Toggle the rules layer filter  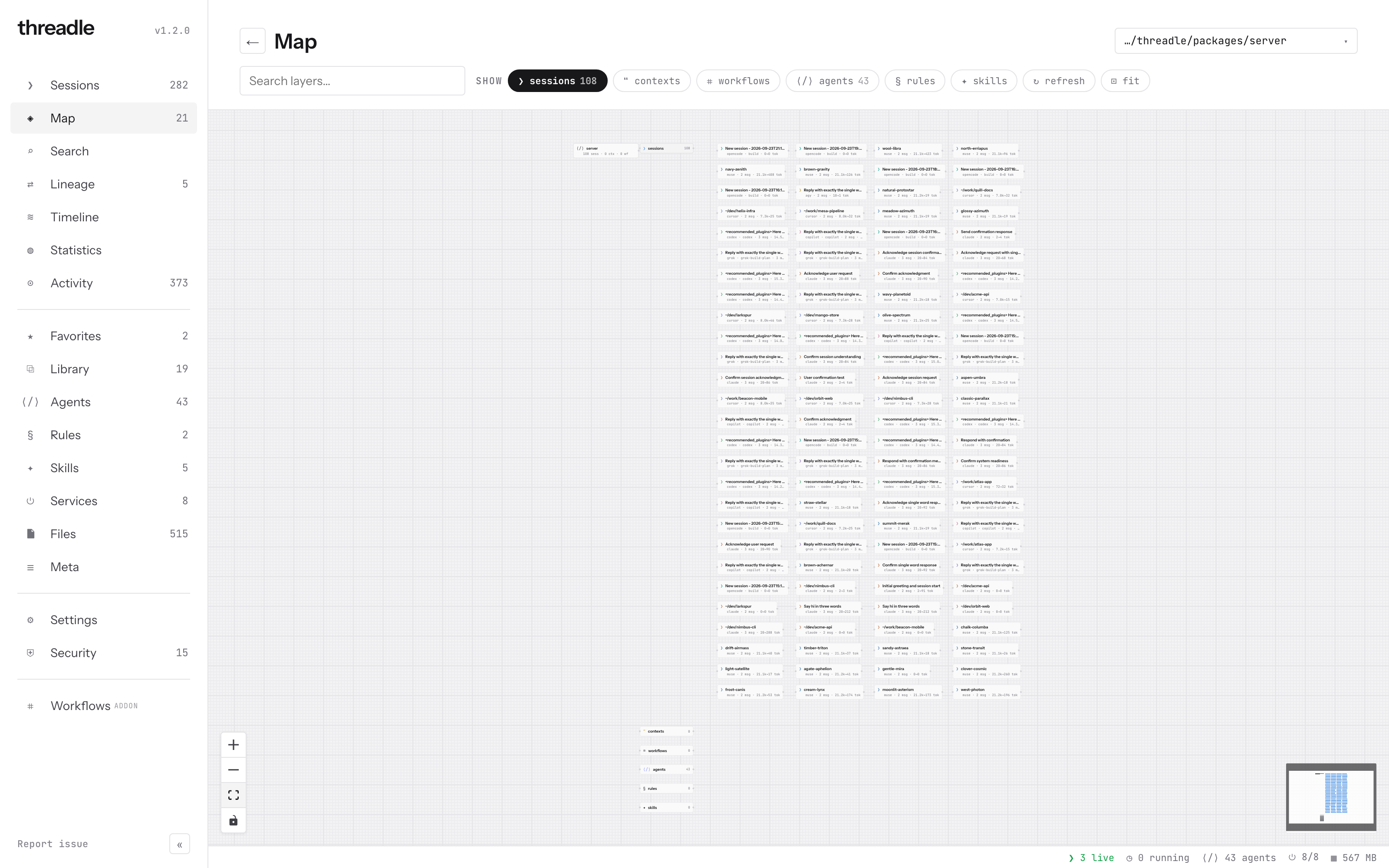pos(915,81)
